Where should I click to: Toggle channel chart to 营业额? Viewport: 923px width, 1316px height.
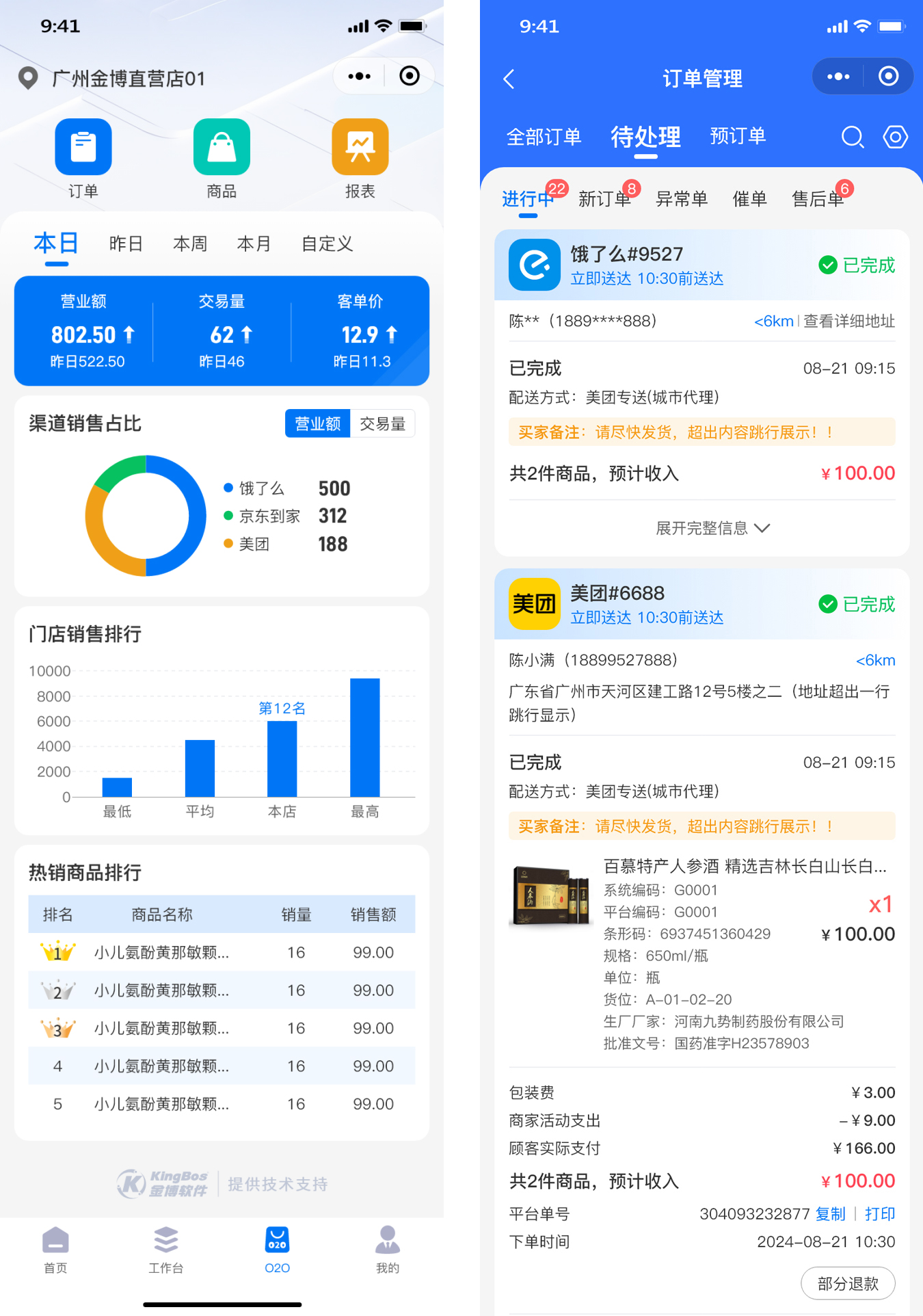317,424
